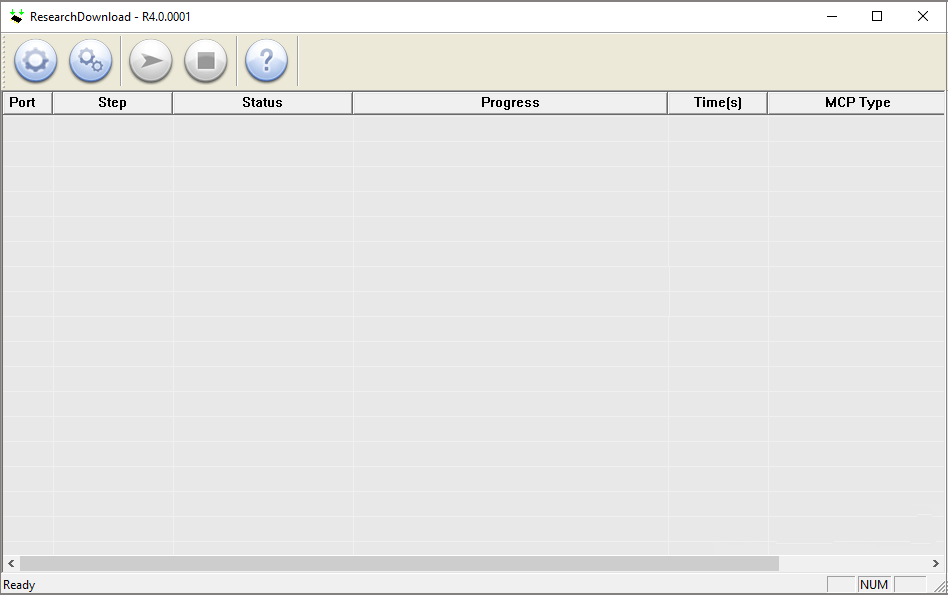948x595 pixels.
Task: Open Settings with the double-gear icon
Action: coord(91,60)
